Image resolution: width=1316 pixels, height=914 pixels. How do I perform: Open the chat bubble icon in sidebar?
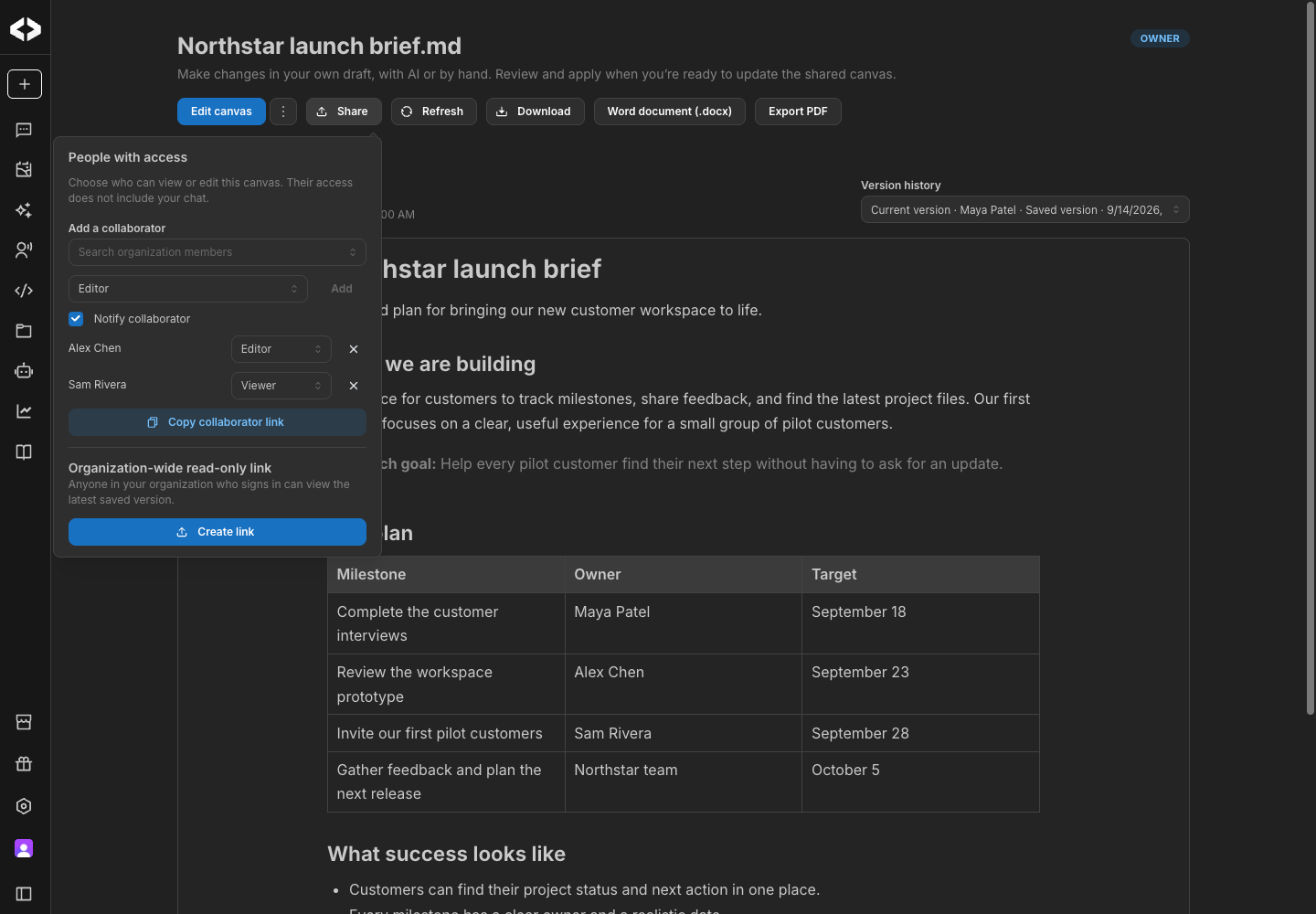tap(25, 130)
